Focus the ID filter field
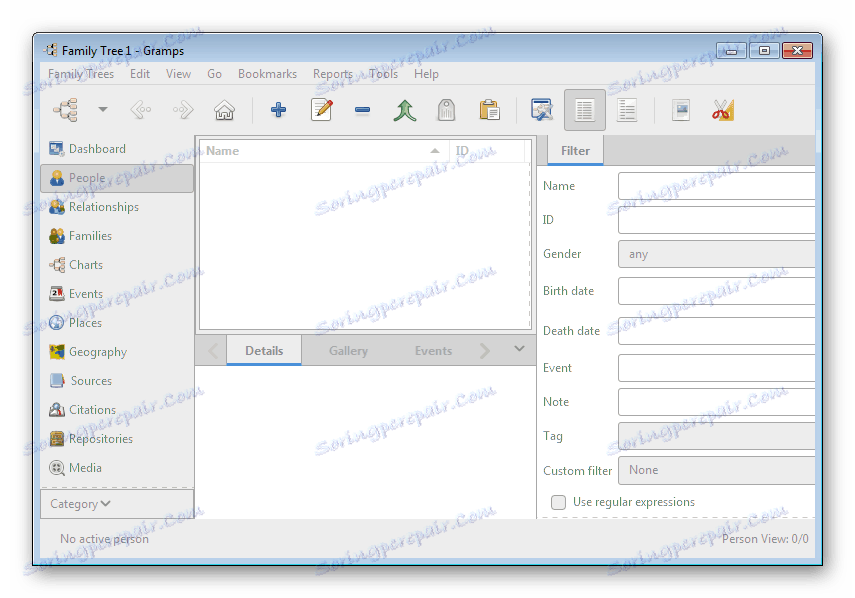Viewport: 855px width, 598px height. point(716,220)
